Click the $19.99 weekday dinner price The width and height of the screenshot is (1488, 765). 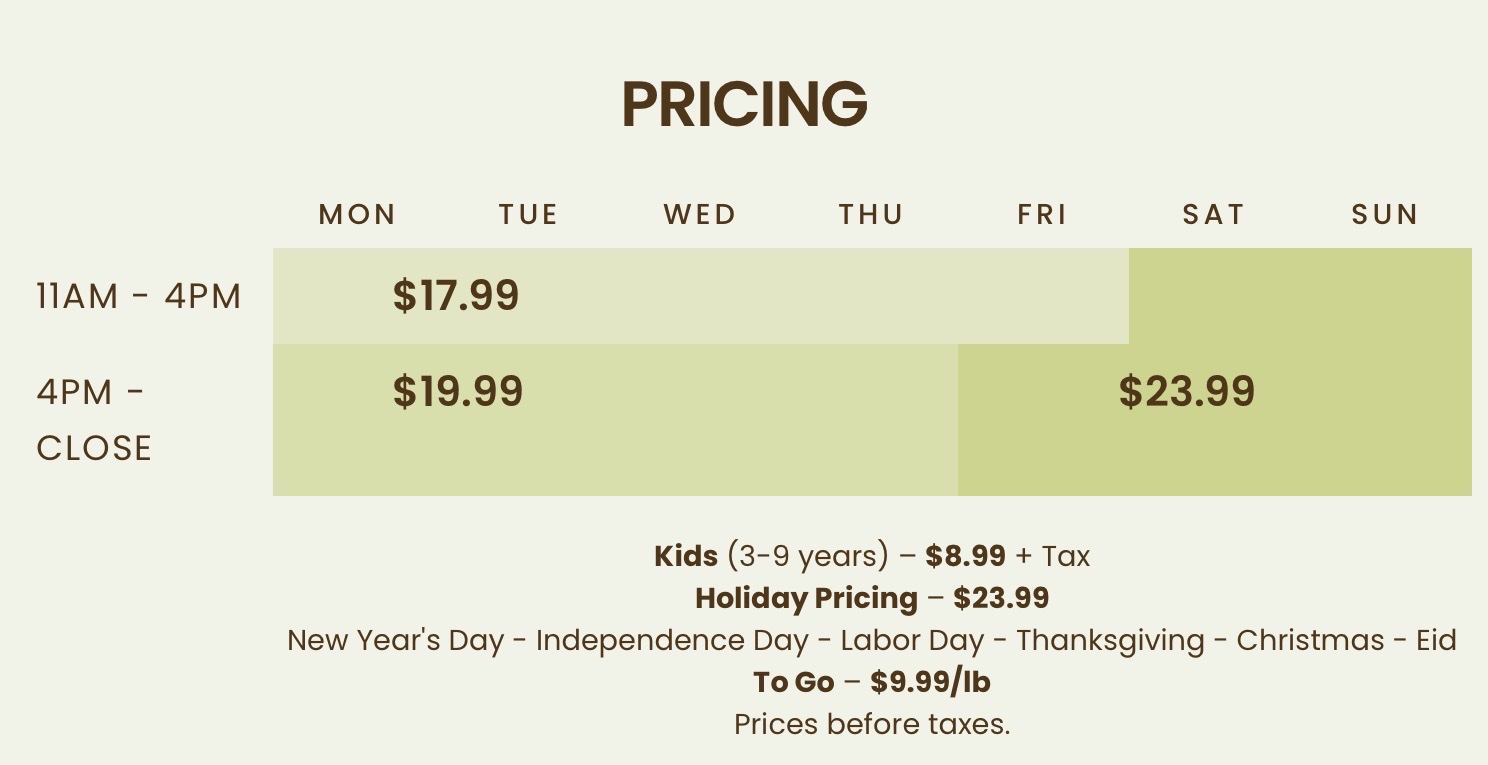point(458,391)
